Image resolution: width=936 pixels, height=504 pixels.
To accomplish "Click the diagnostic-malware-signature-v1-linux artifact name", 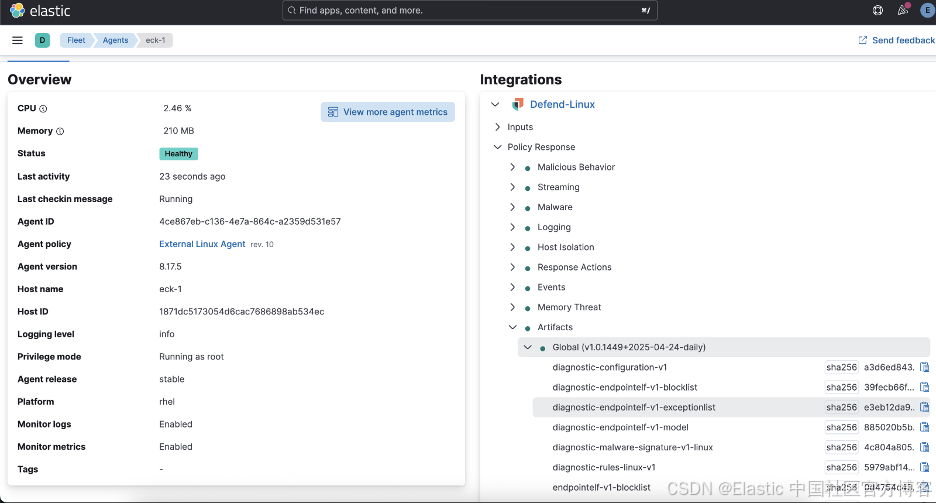I will 632,447.
